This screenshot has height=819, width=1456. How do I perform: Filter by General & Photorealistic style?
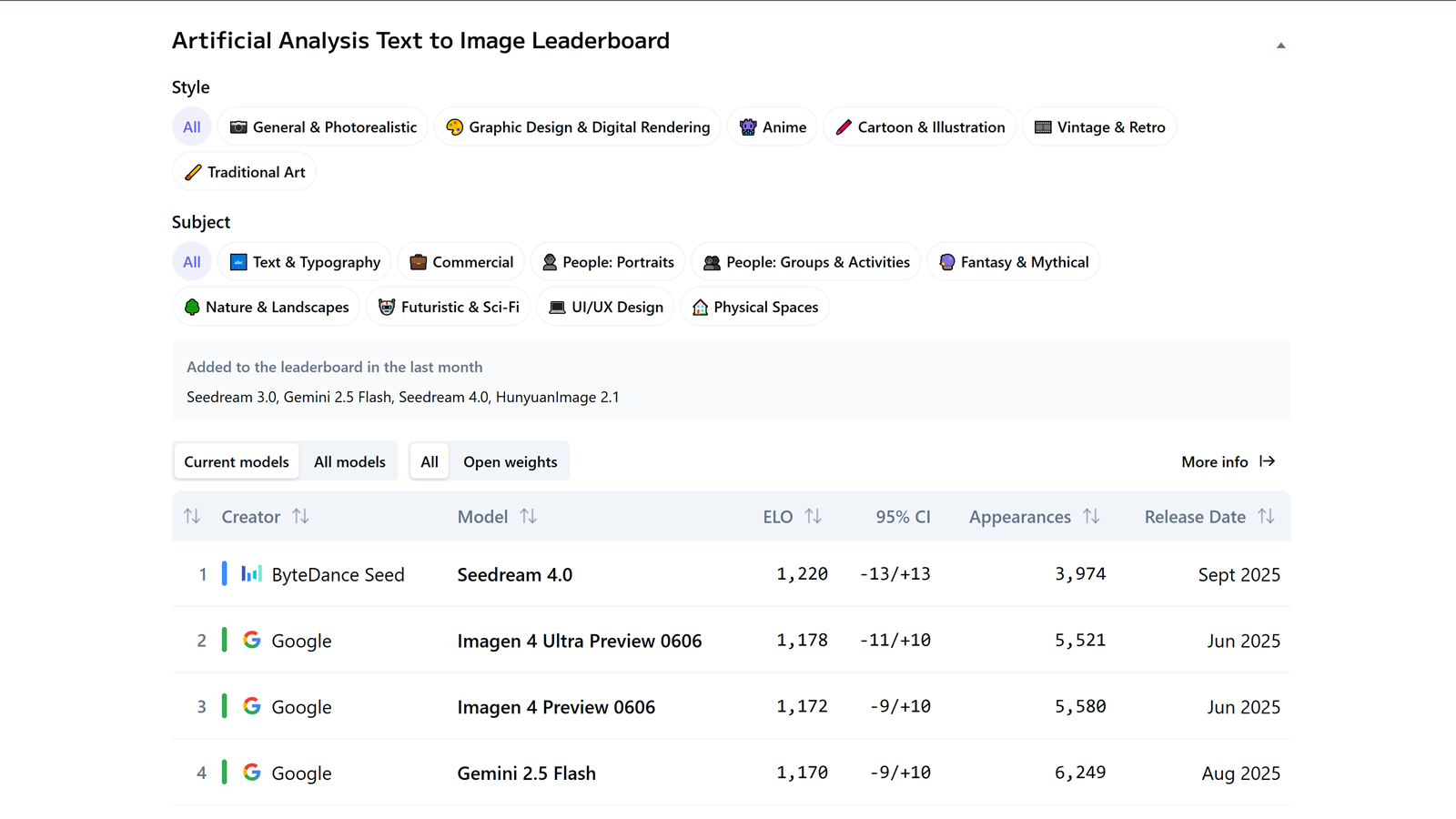[322, 127]
